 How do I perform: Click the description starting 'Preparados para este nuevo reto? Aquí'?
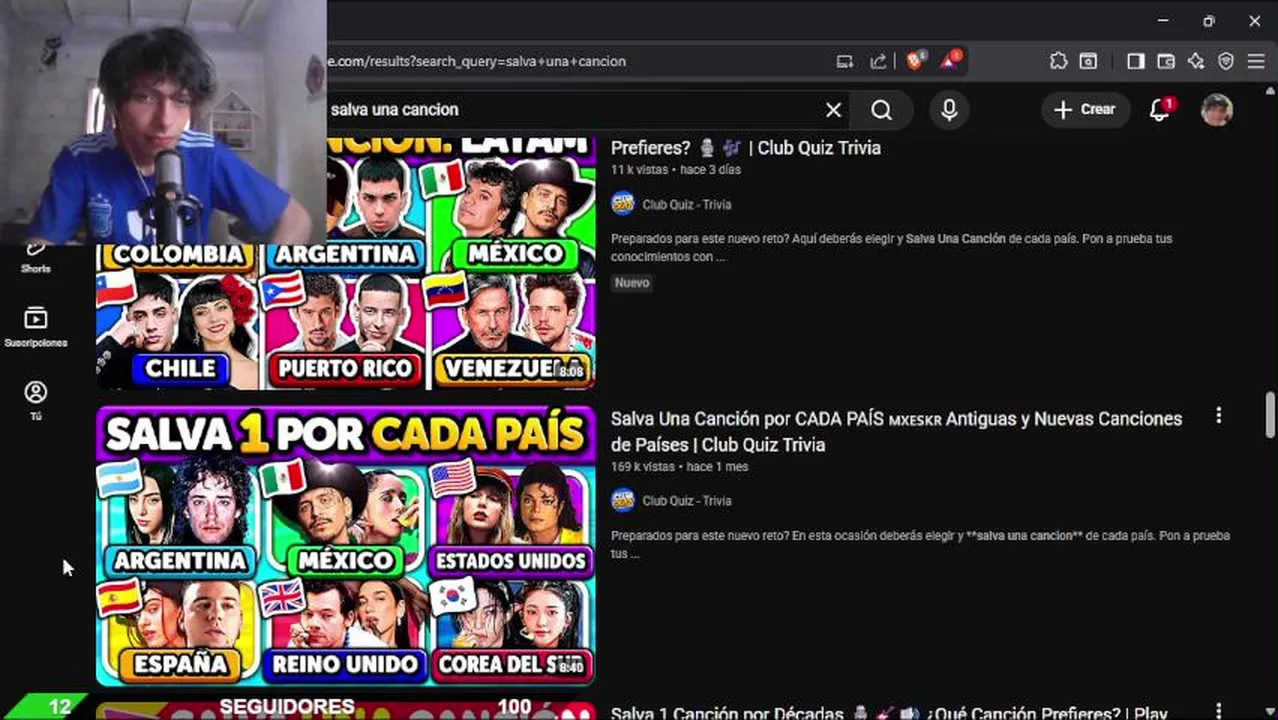tap(891, 248)
